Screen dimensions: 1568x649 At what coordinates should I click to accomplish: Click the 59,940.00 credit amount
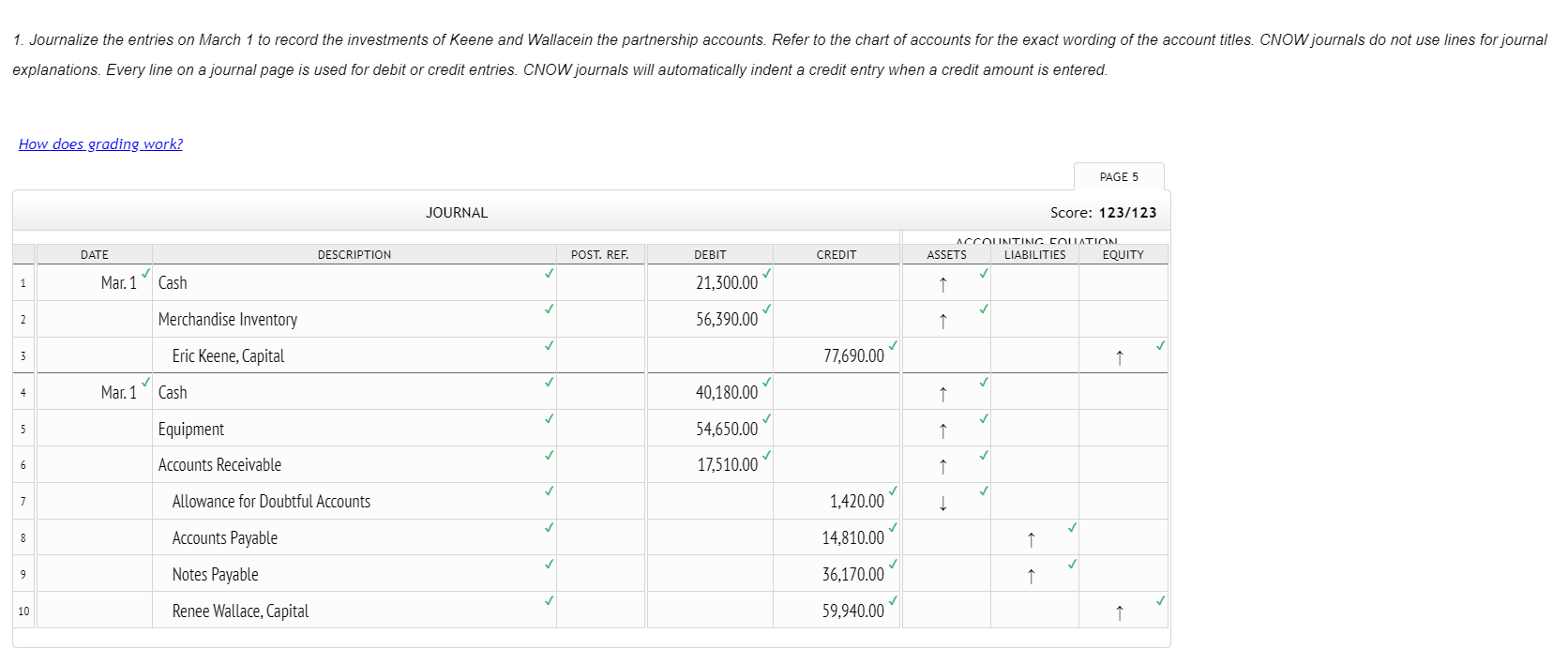[x=853, y=611]
